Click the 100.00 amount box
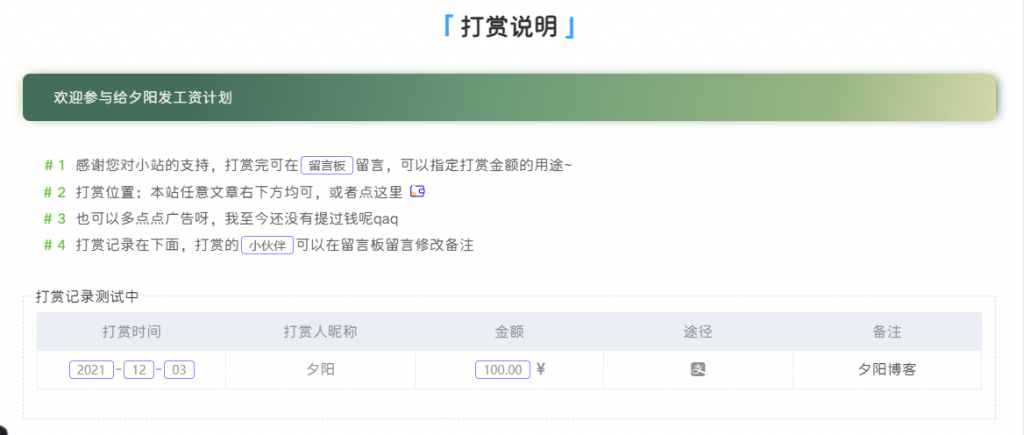Viewport: 1024px width, 435px height. click(503, 370)
